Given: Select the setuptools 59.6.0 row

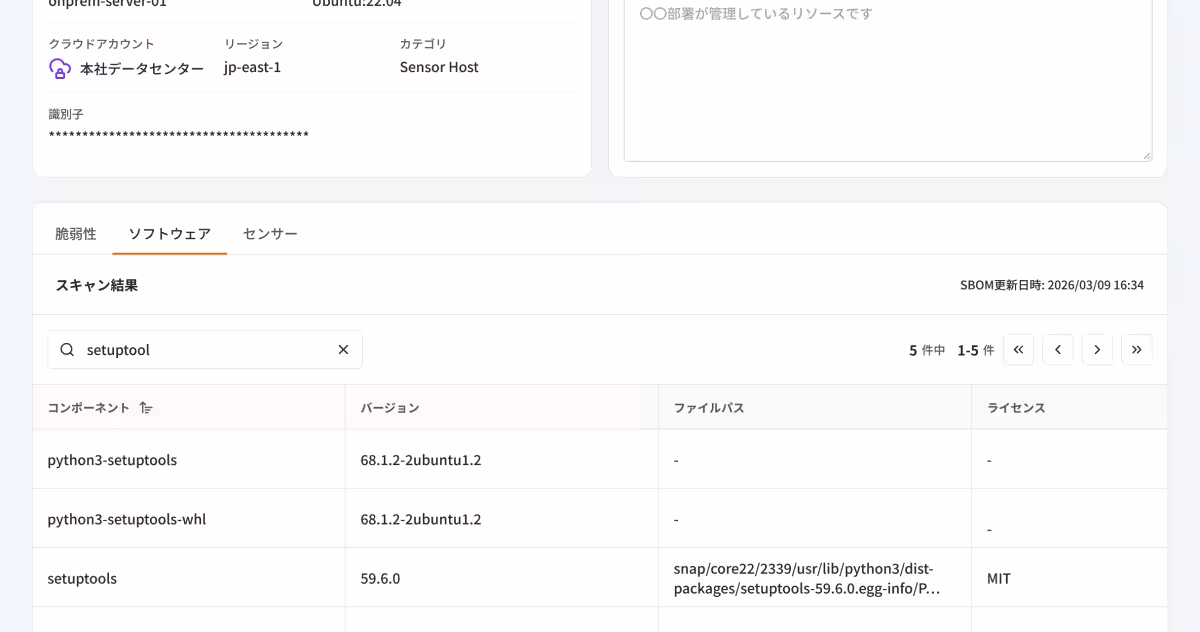Looking at the screenshot, I should pos(190,578).
